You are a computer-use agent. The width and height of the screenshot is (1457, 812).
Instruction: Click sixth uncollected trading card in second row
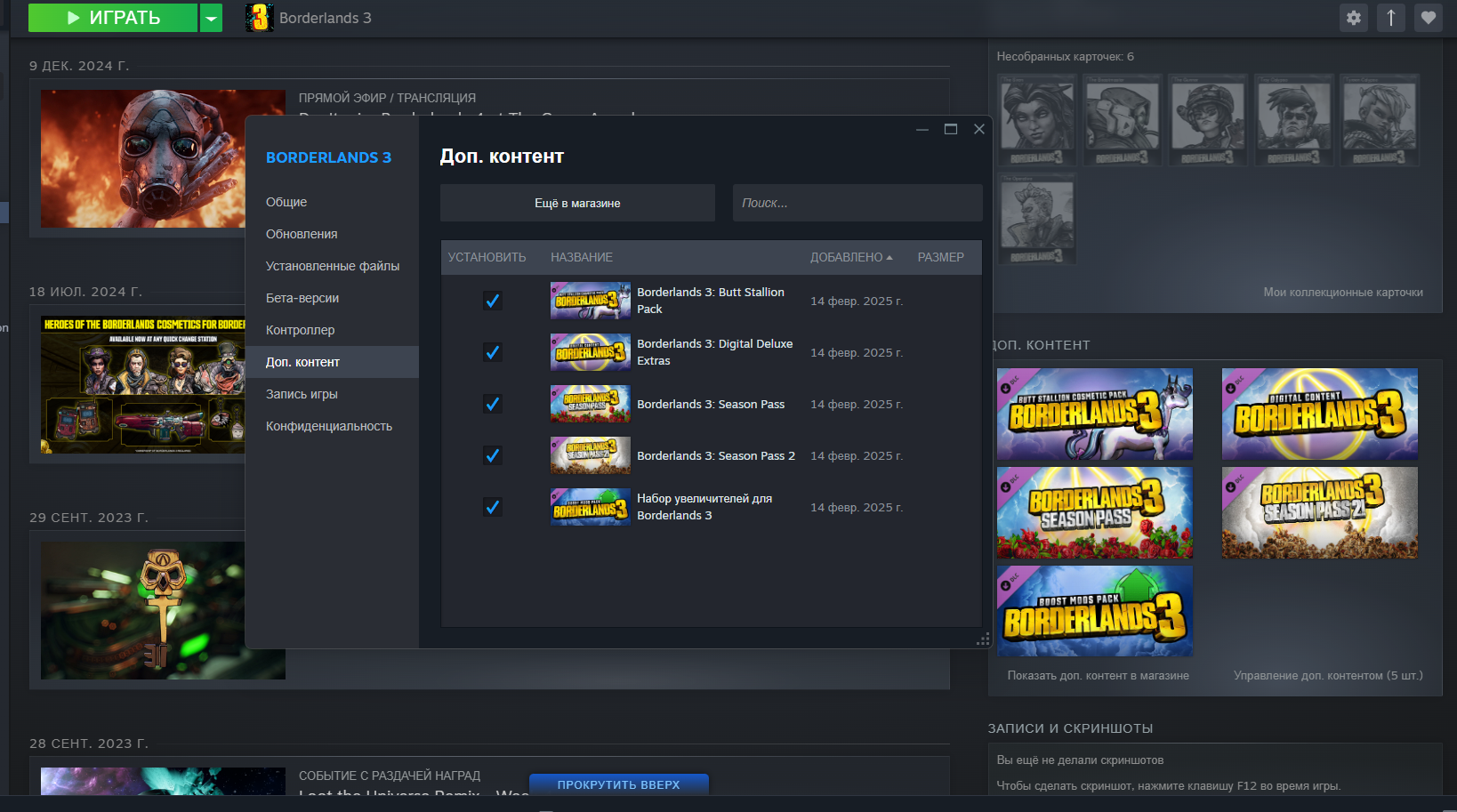1037,218
